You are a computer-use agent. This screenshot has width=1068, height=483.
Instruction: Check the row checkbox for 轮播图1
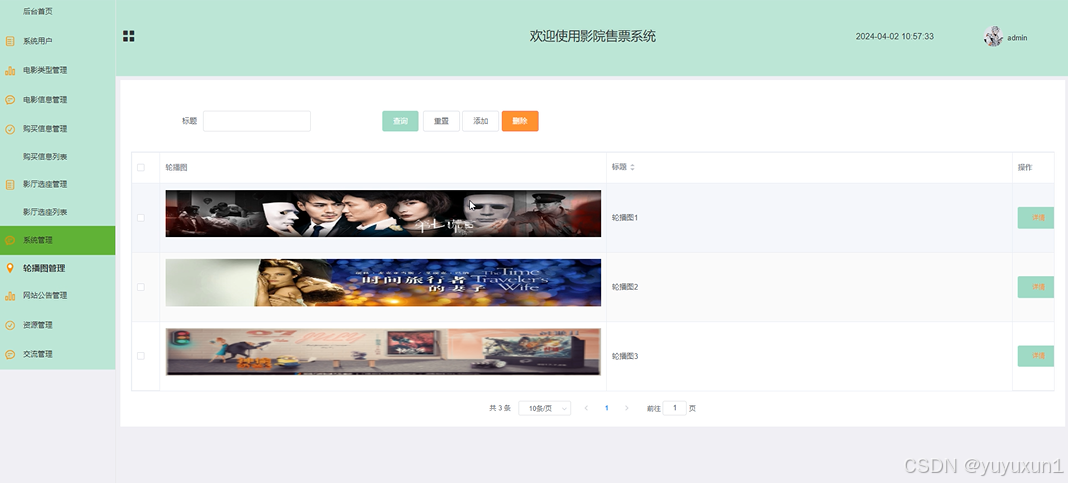141,218
